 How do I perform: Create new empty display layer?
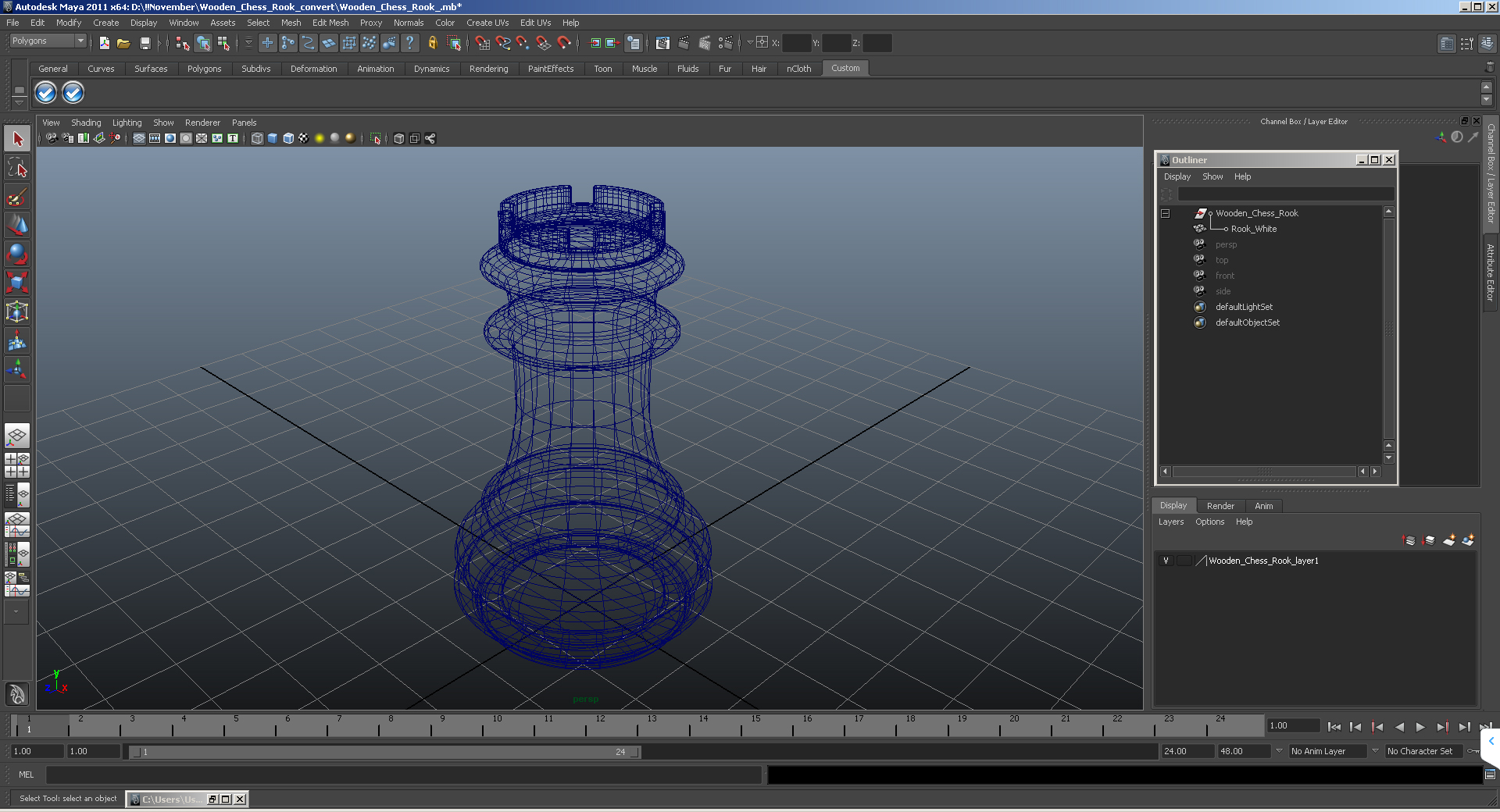pyautogui.click(x=1449, y=540)
